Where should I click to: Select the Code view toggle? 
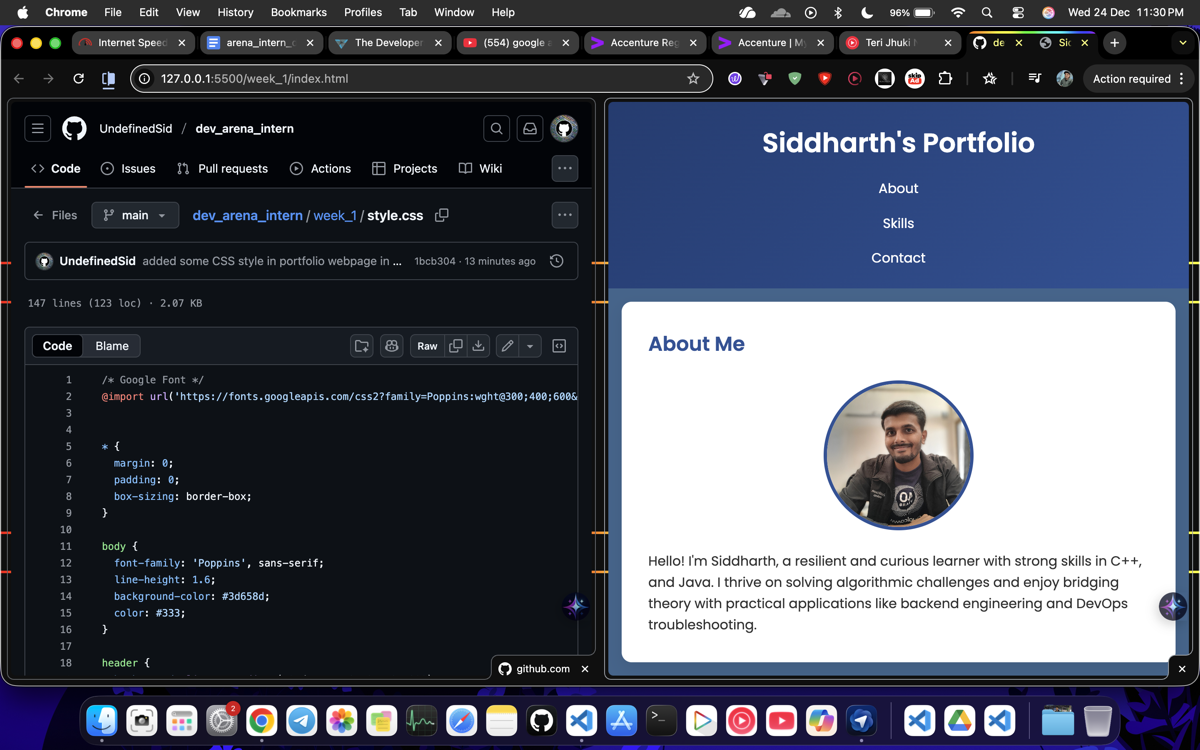click(57, 346)
